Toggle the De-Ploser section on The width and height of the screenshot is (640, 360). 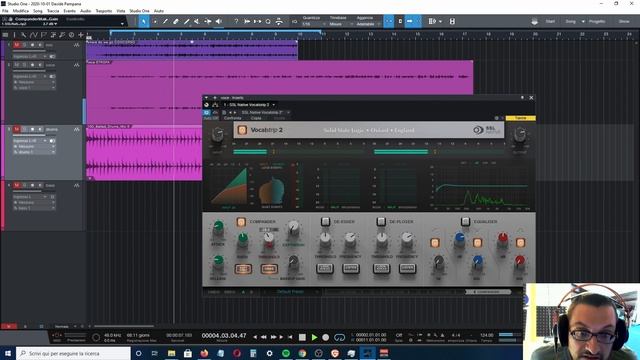(x=381, y=221)
